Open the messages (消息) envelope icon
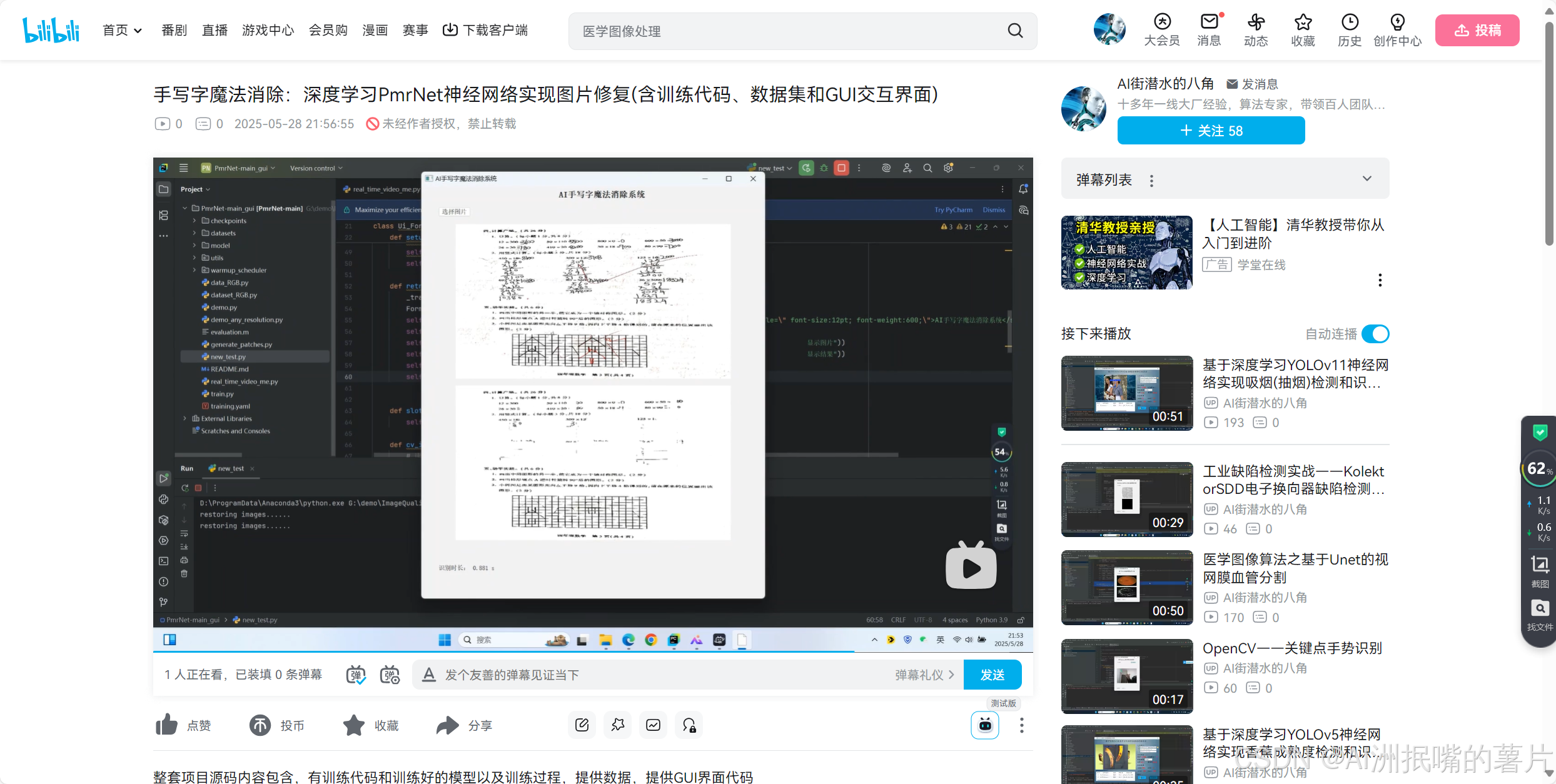The width and height of the screenshot is (1556, 784). click(1209, 23)
